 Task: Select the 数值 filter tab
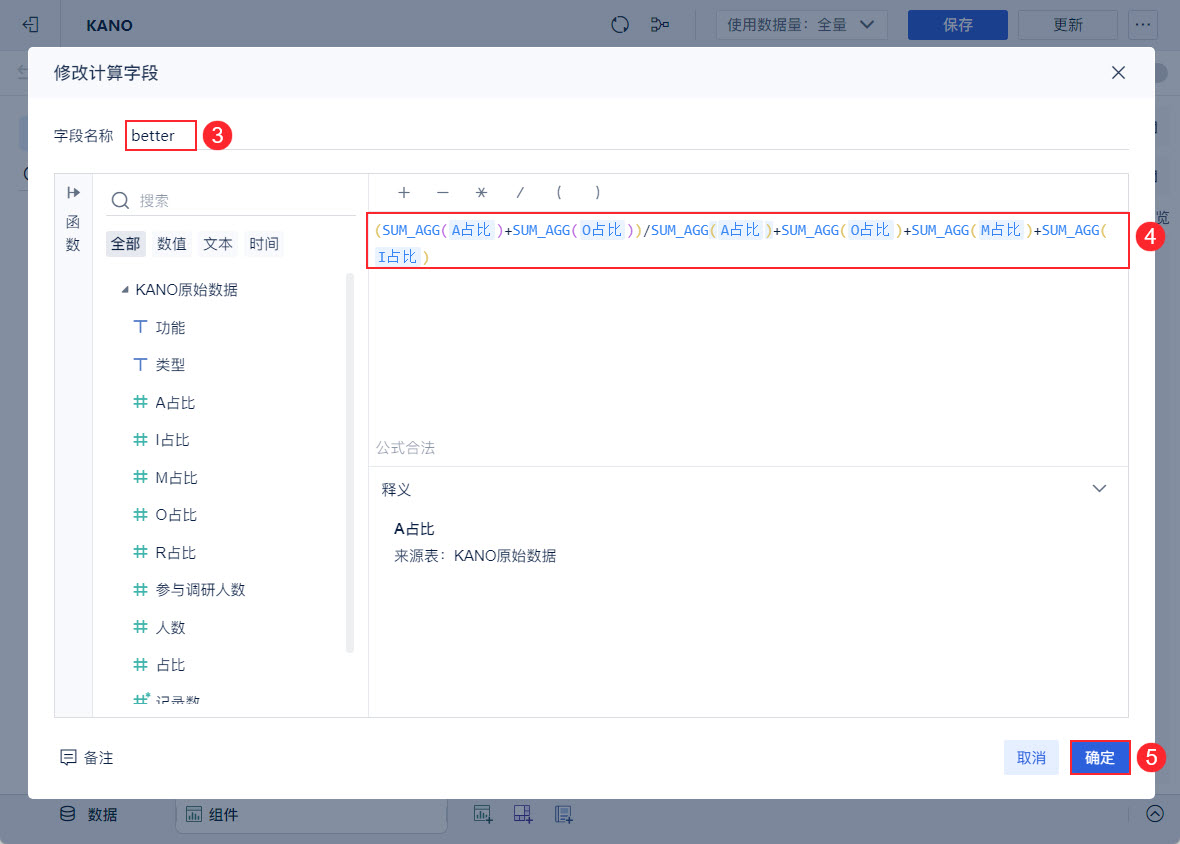pyautogui.click(x=172, y=244)
